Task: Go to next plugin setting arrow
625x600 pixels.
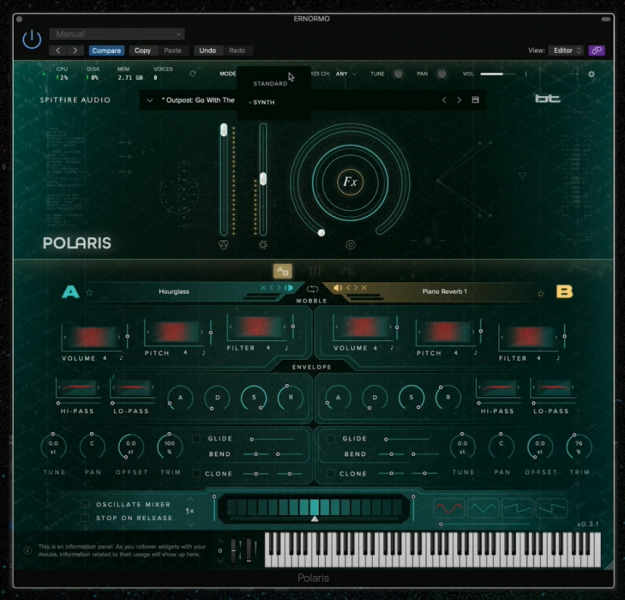Action: tap(75, 51)
